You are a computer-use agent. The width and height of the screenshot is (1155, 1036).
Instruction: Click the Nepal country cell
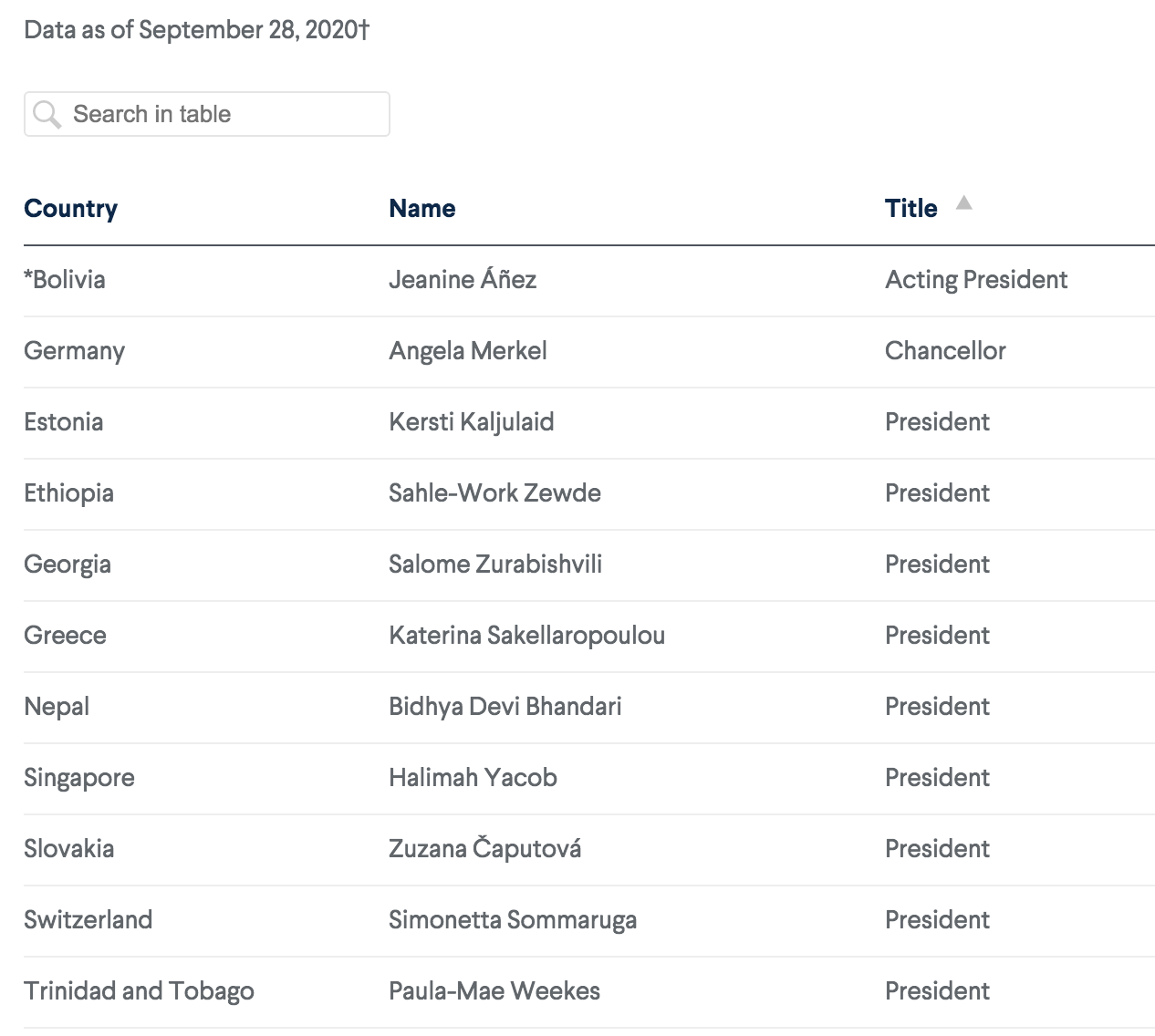point(57,706)
